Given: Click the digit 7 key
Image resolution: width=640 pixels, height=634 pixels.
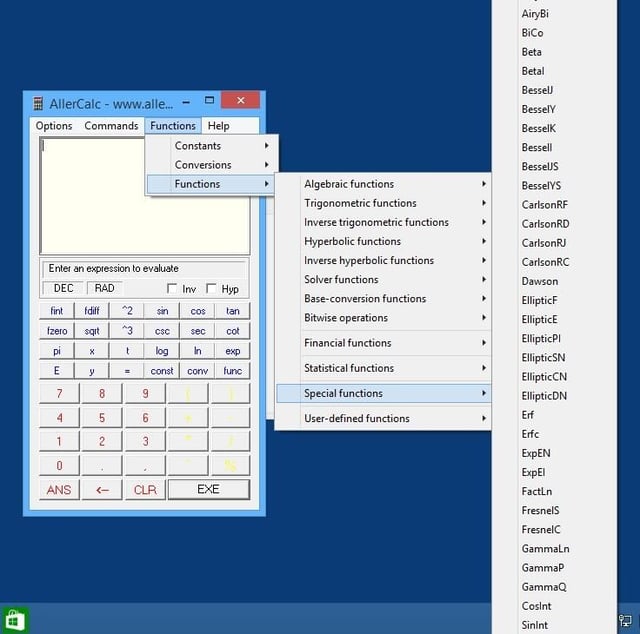Looking at the screenshot, I should [x=60, y=394].
